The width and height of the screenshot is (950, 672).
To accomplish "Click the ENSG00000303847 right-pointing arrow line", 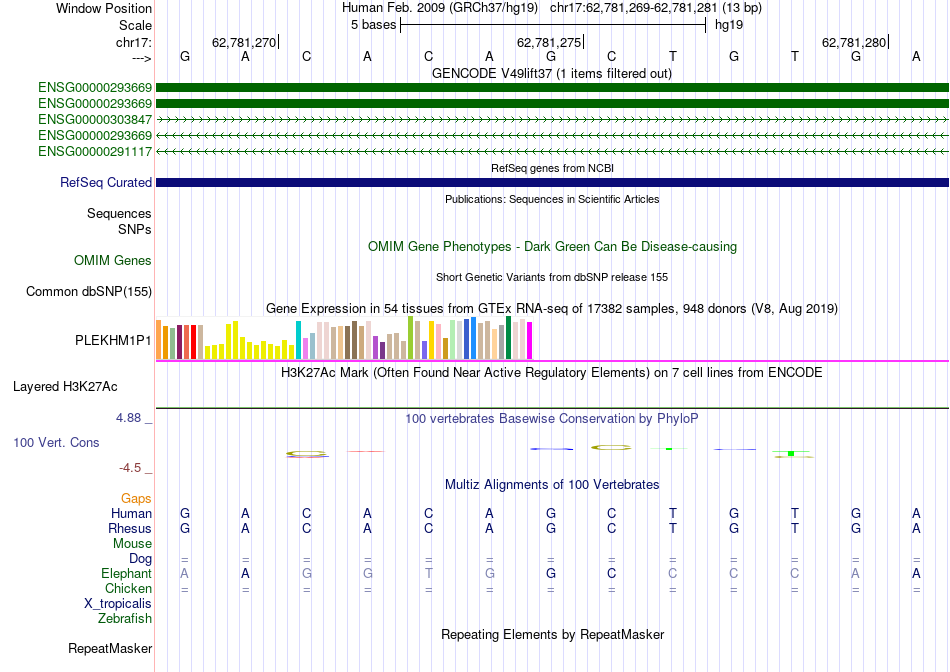I will 552,119.
